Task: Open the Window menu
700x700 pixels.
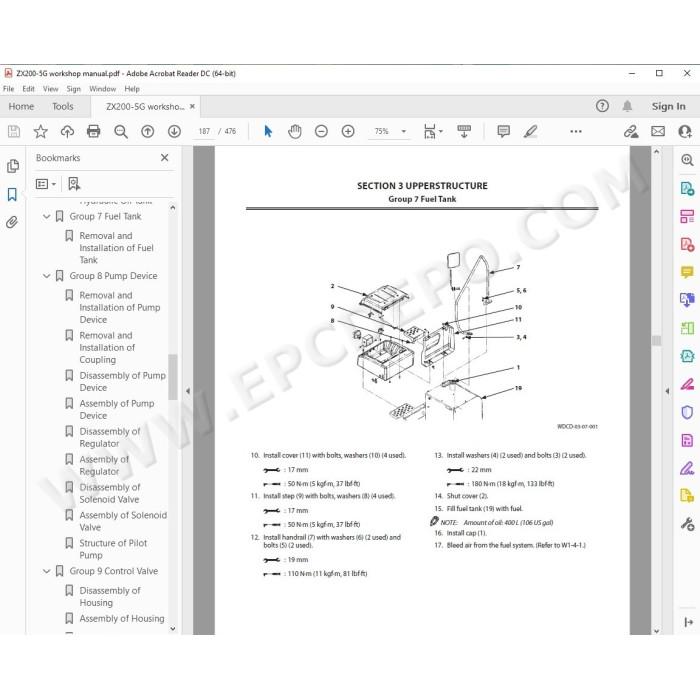Action: [x=102, y=89]
